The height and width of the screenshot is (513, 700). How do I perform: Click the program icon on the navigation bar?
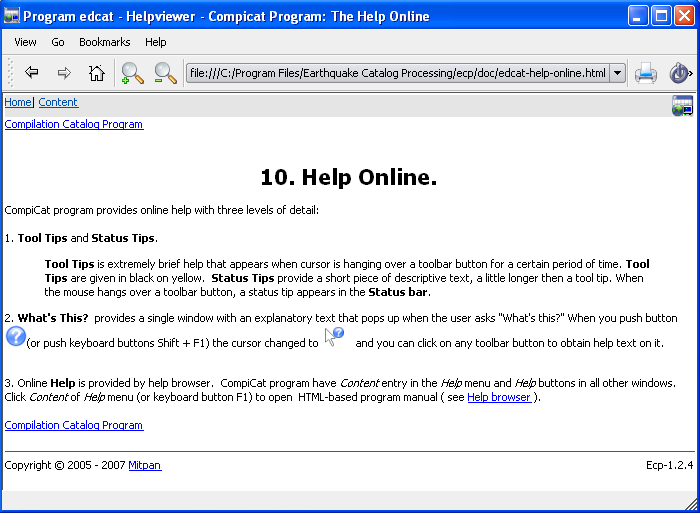682,106
